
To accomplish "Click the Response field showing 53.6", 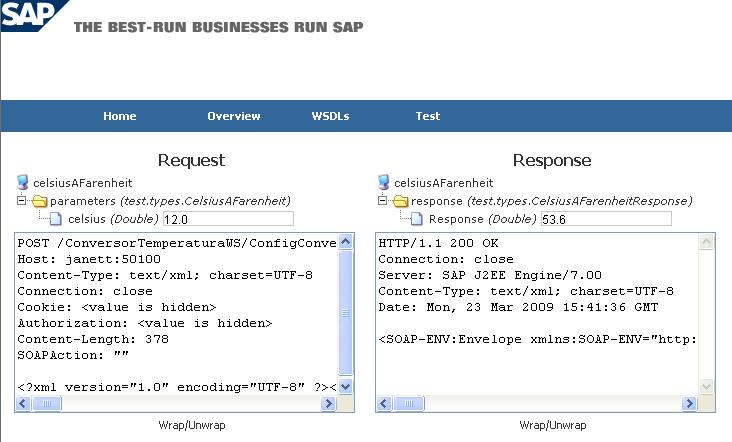I will coord(606,219).
